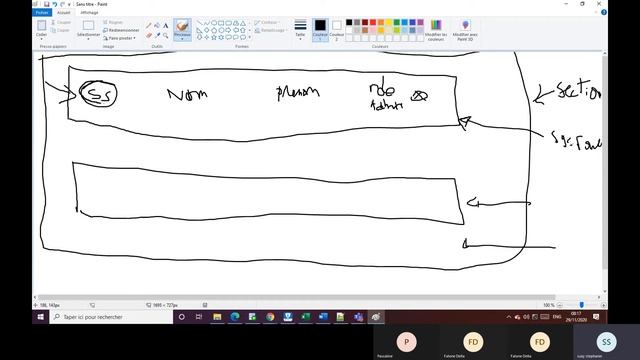The height and width of the screenshot is (360, 640).
Task: Expand the shapes gallery more arrow
Action: coord(249,37)
